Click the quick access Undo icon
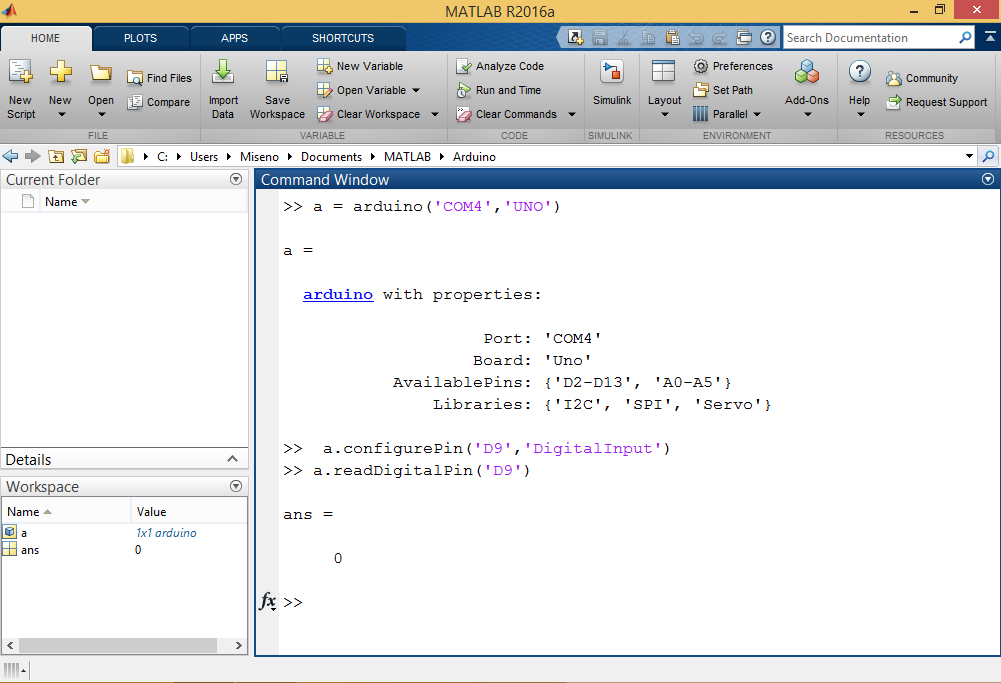1001x683 pixels. point(696,38)
